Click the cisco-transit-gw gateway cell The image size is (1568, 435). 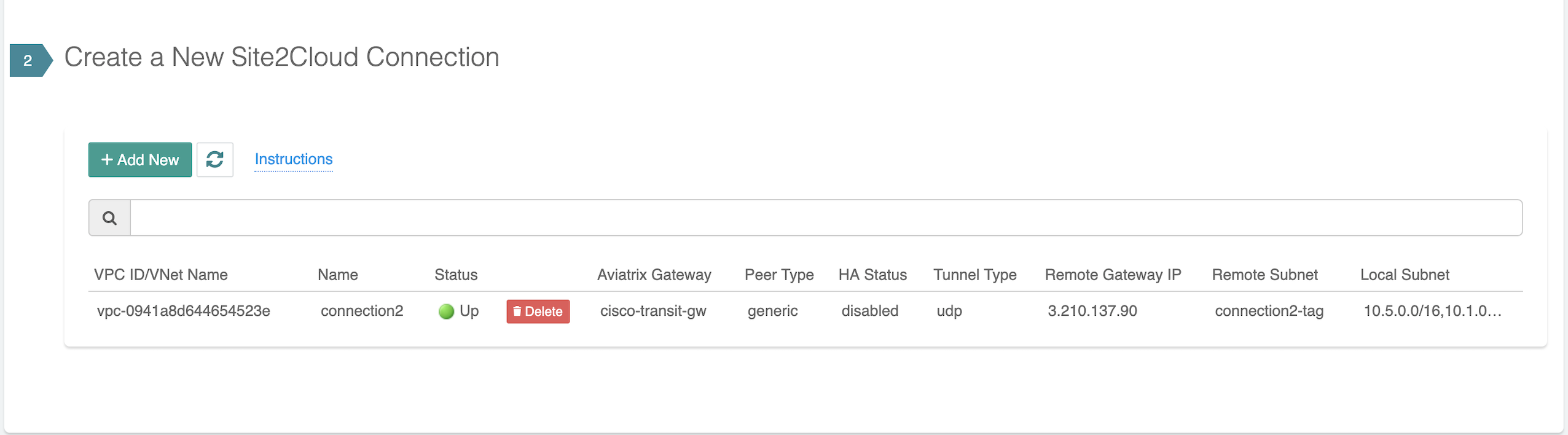coord(653,311)
